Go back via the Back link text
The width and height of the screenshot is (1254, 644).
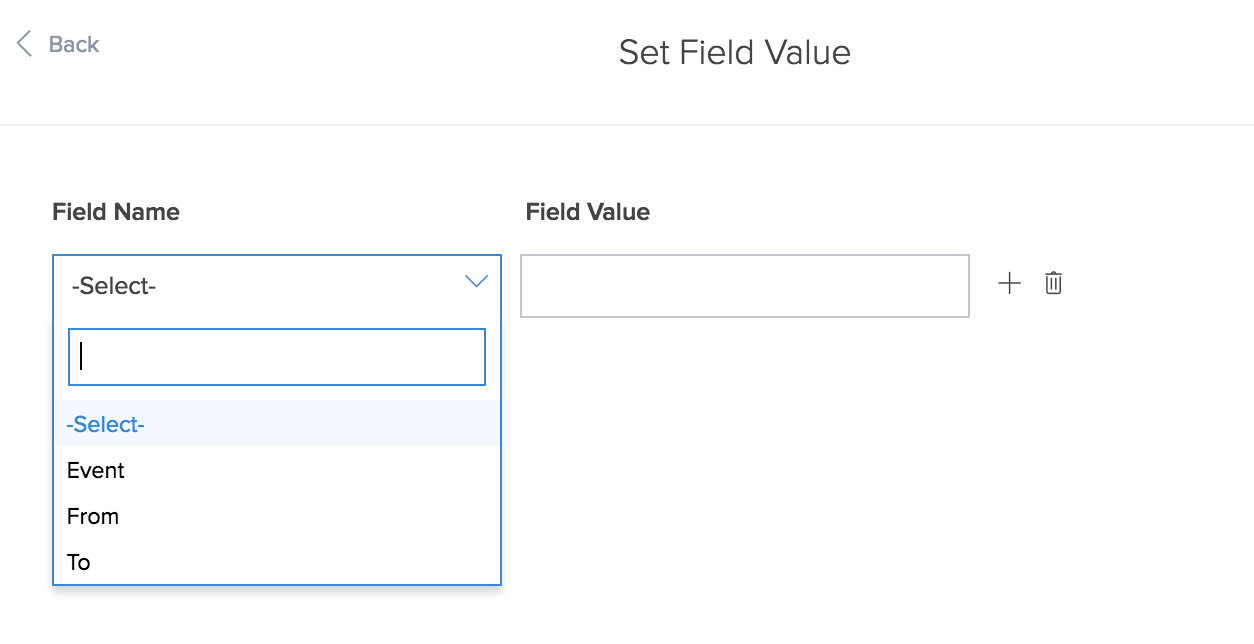74,44
